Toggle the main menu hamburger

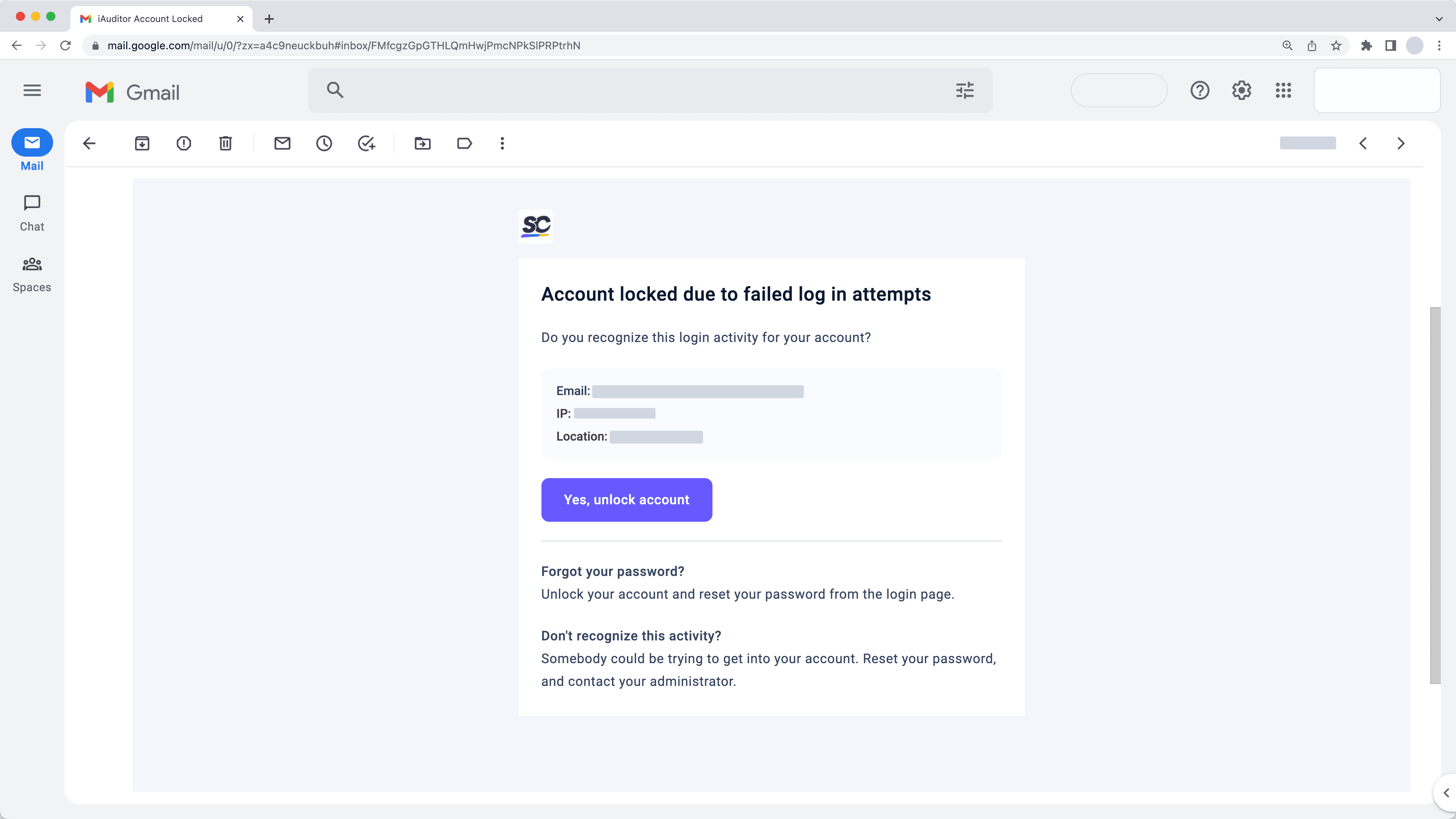click(x=32, y=91)
